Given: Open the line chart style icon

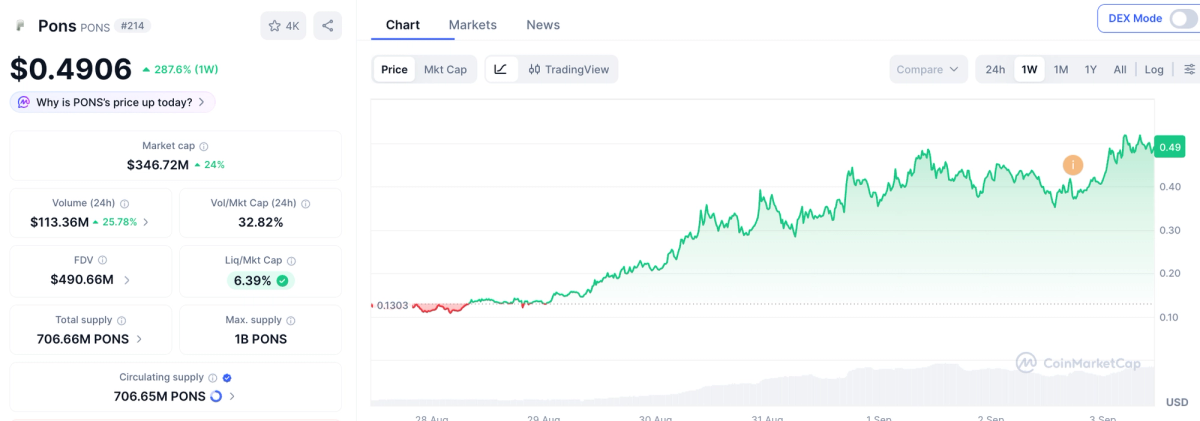Looking at the screenshot, I should (501, 69).
